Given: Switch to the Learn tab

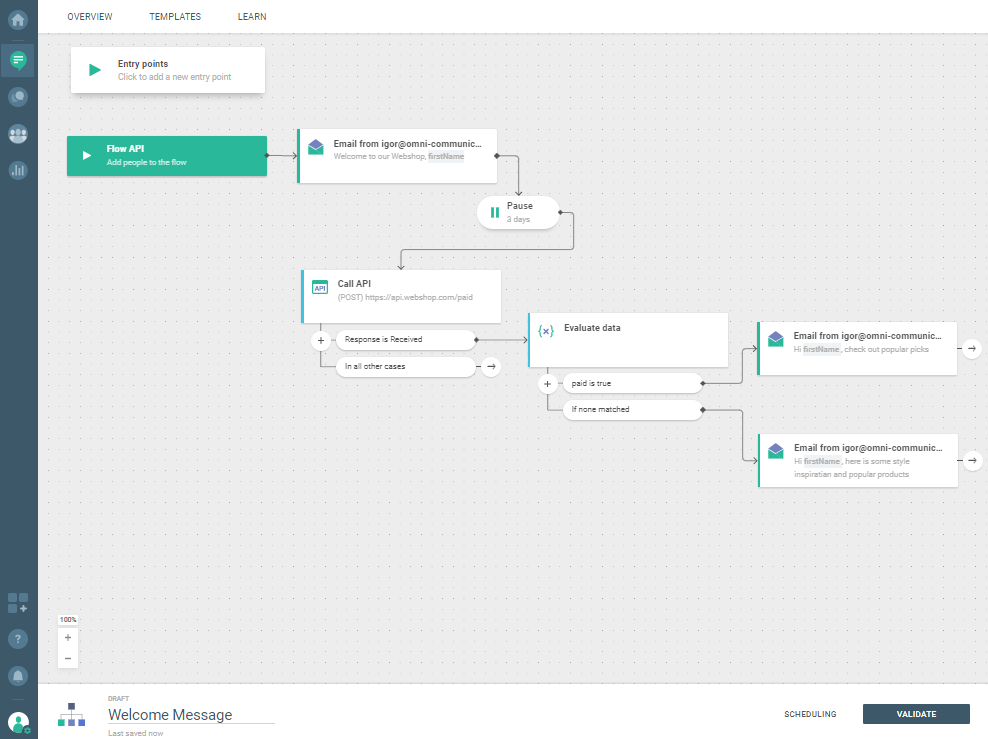Looking at the screenshot, I should pyautogui.click(x=252, y=17).
